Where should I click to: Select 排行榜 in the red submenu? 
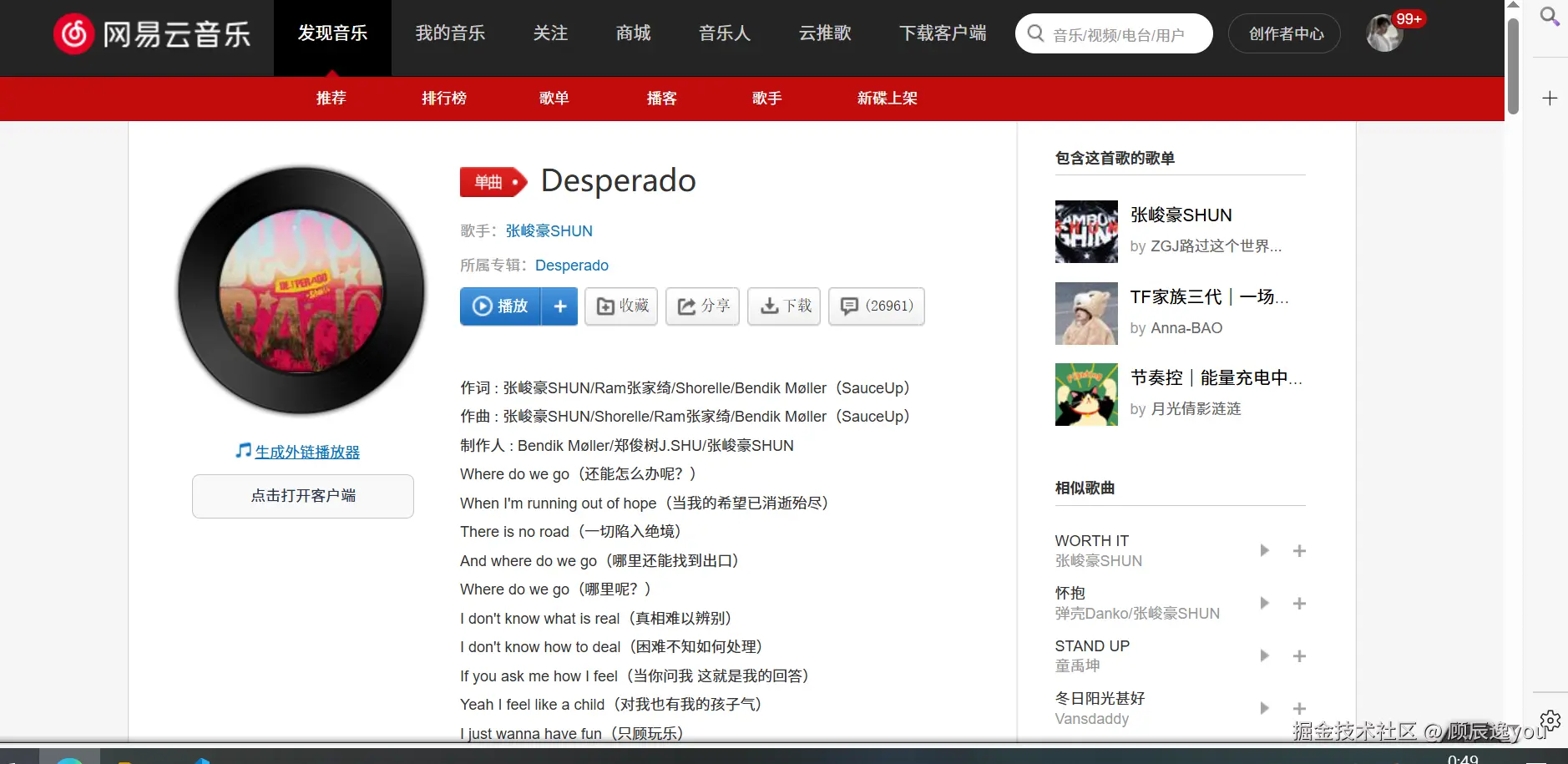point(443,99)
